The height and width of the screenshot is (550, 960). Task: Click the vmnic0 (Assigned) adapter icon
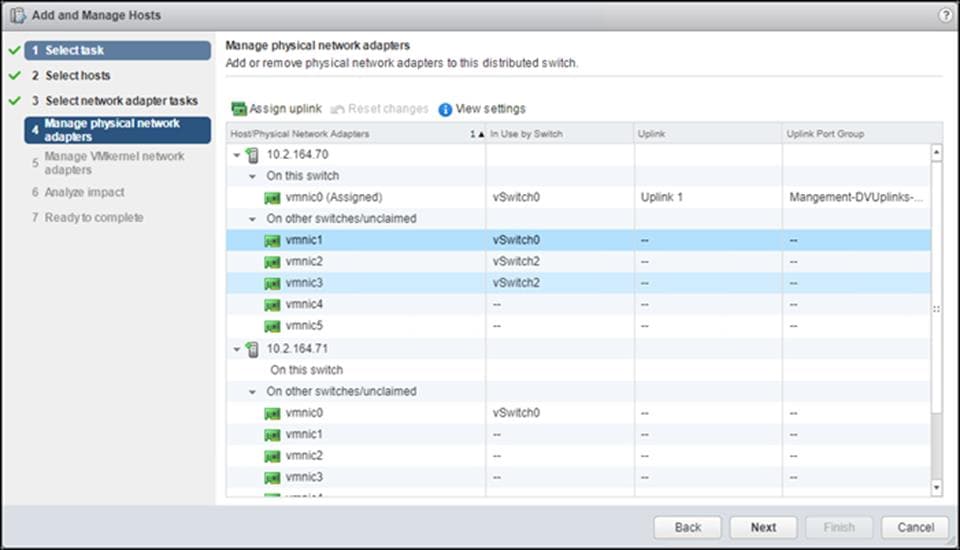pyautogui.click(x=272, y=198)
